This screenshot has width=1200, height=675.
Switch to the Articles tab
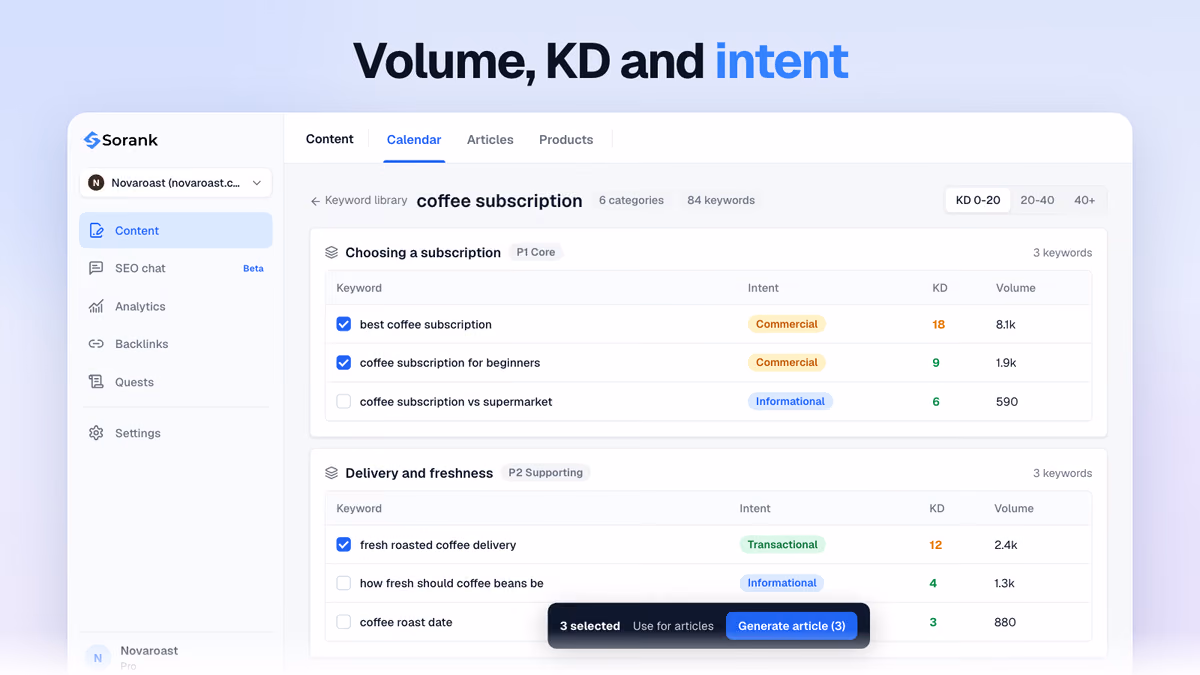tap(490, 140)
